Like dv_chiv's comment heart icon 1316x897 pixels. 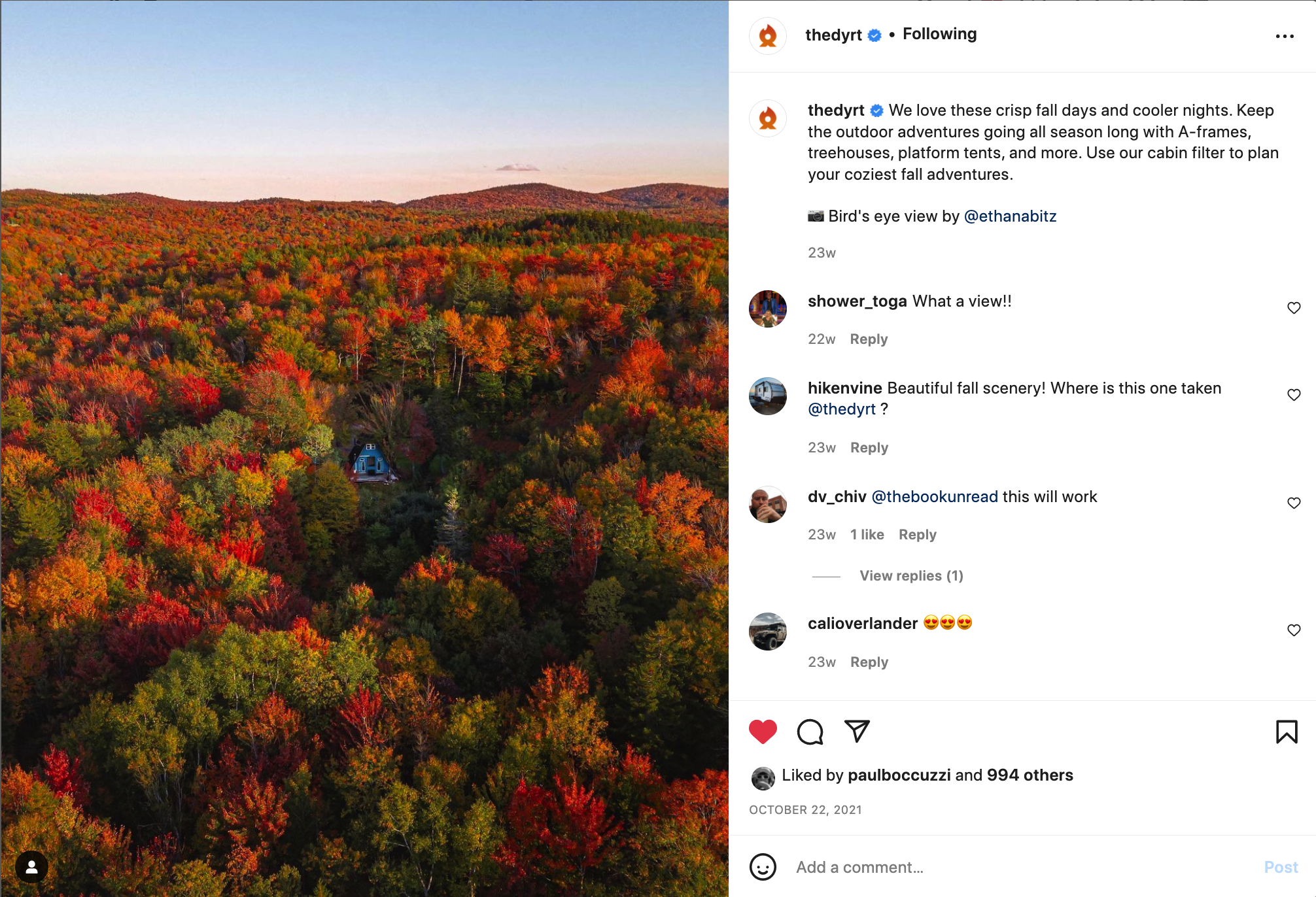(1294, 503)
